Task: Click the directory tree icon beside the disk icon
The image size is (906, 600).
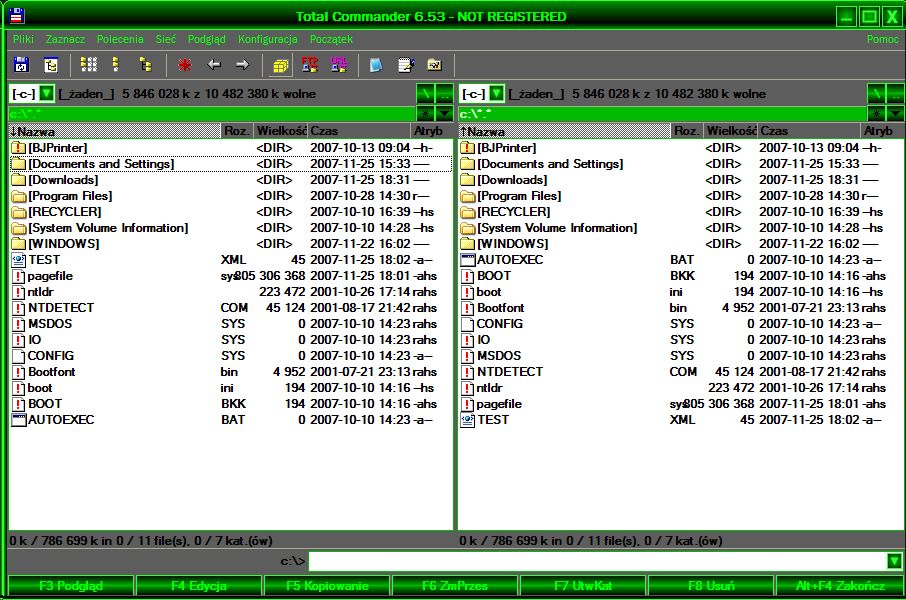Action: click(51, 65)
